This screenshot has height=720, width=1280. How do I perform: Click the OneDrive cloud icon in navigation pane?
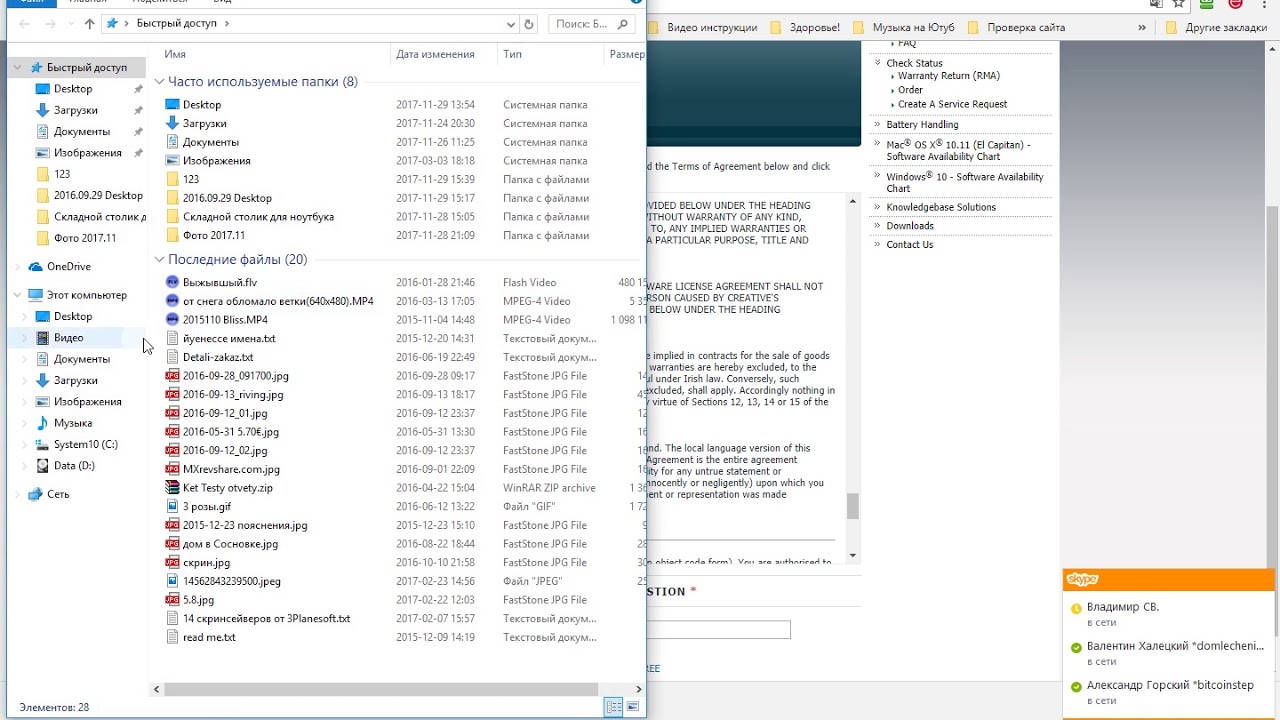click(36, 267)
